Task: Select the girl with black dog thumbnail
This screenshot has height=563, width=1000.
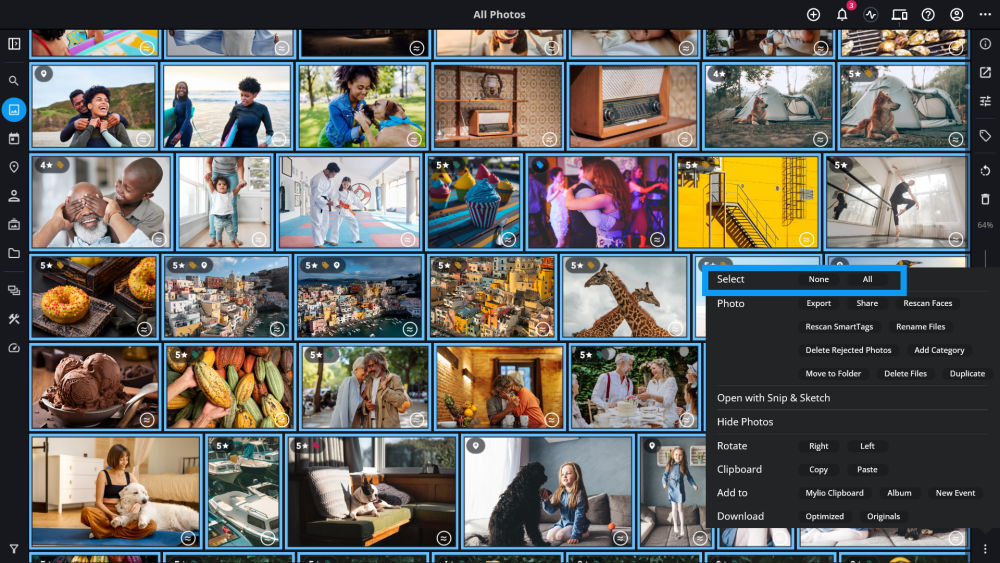Action: coord(548,492)
